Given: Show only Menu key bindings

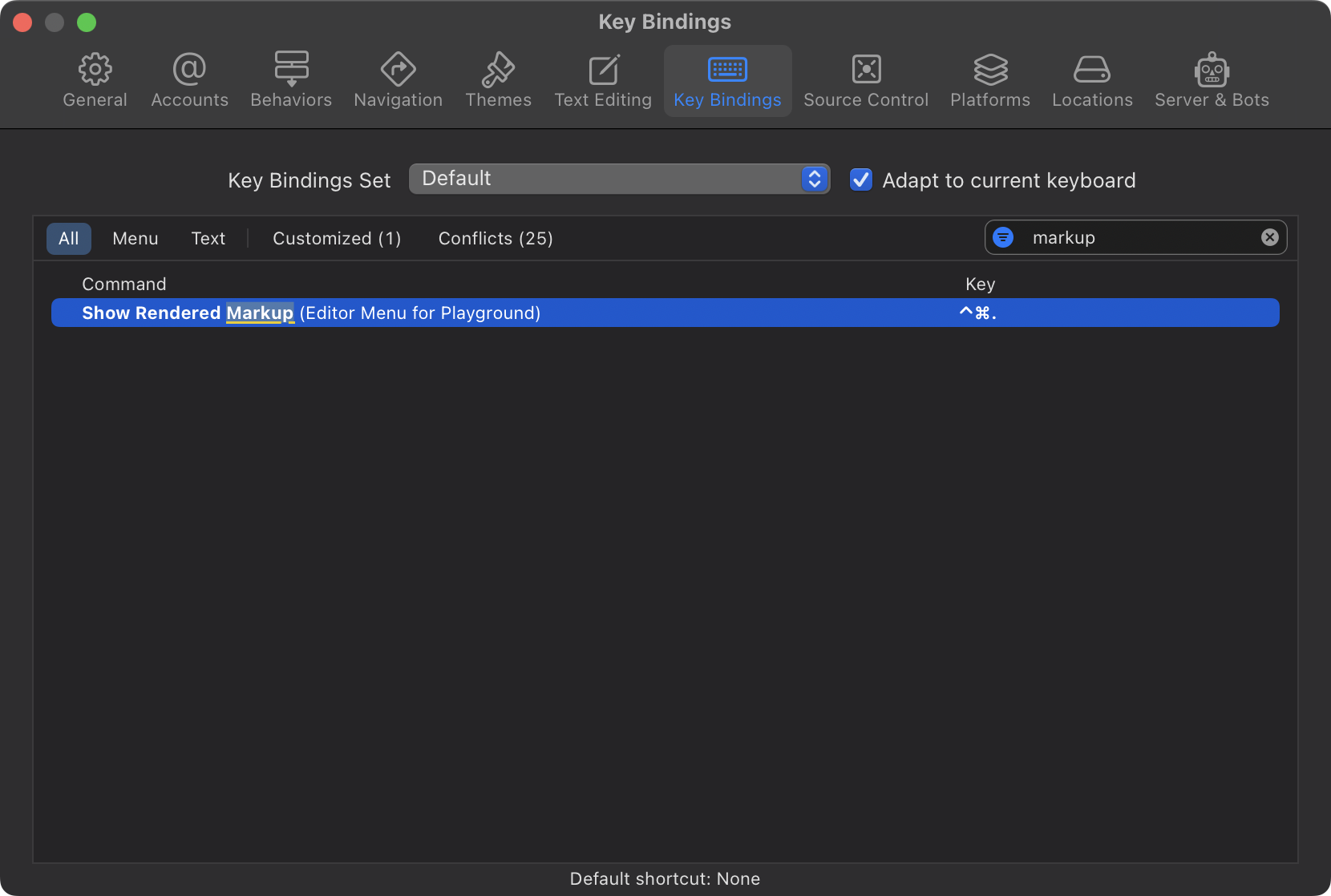Looking at the screenshot, I should (136, 239).
